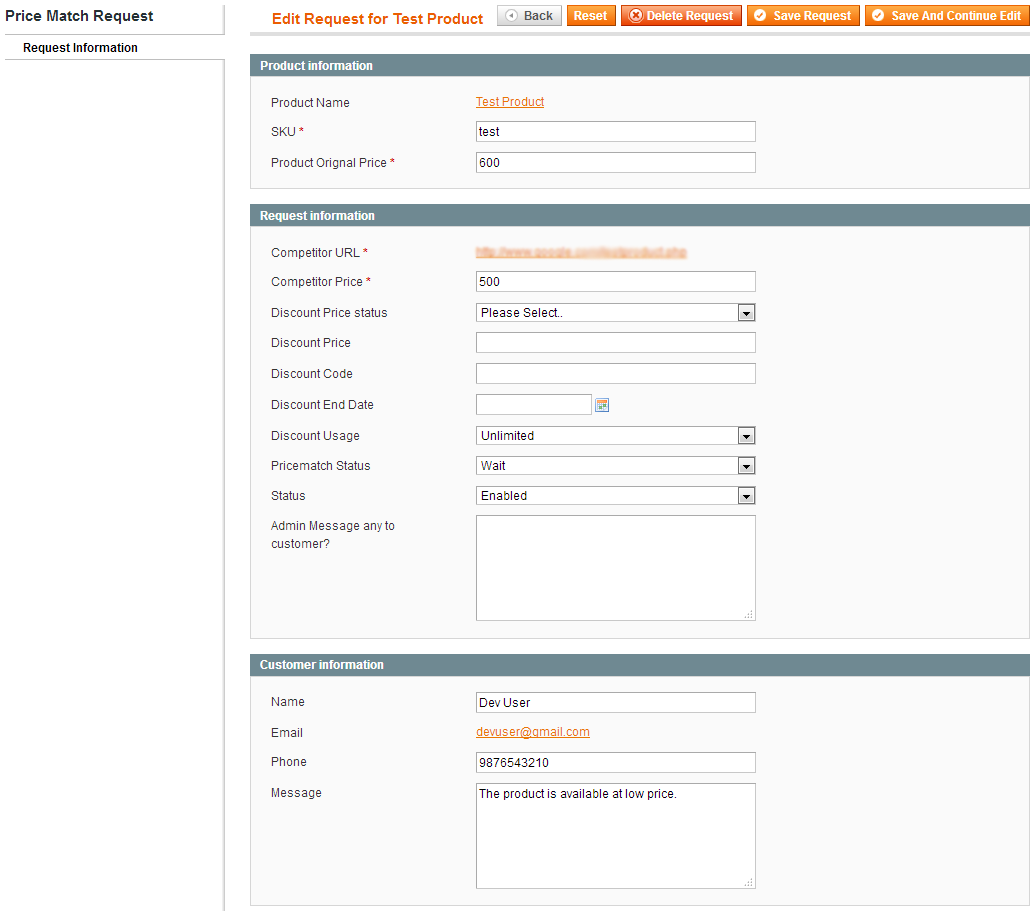
Task: Select the Request Information tab
Action: click(x=81, y=48)
